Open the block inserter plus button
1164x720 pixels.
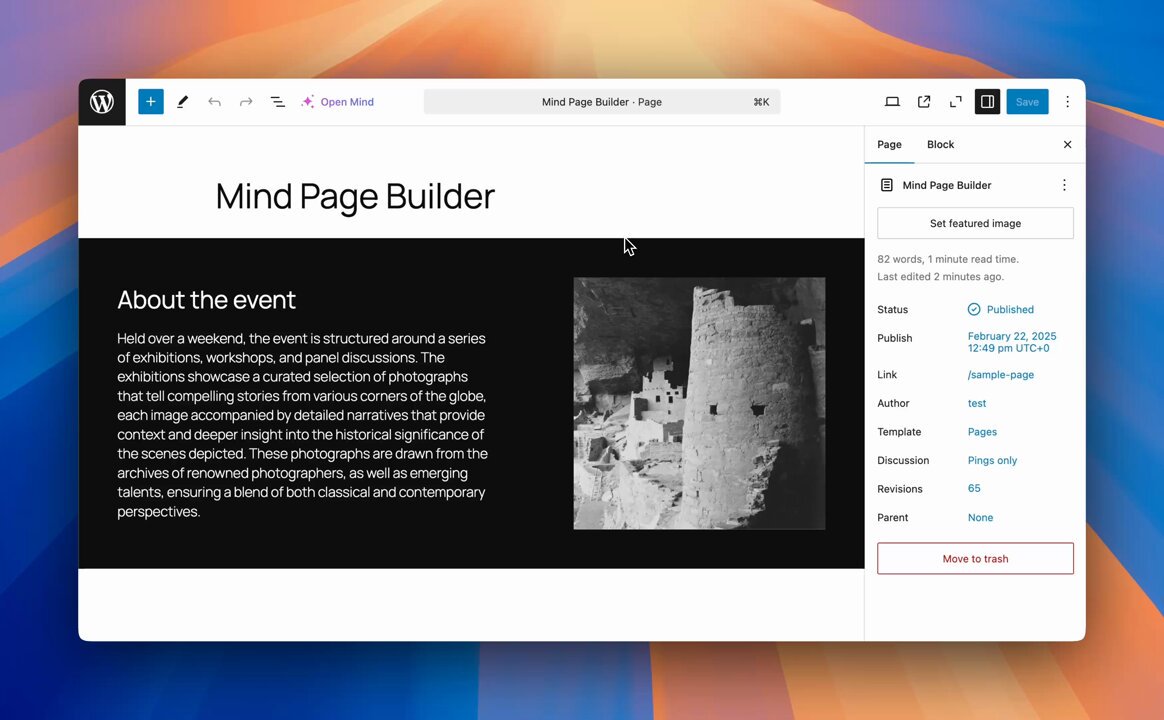[151, 102]
